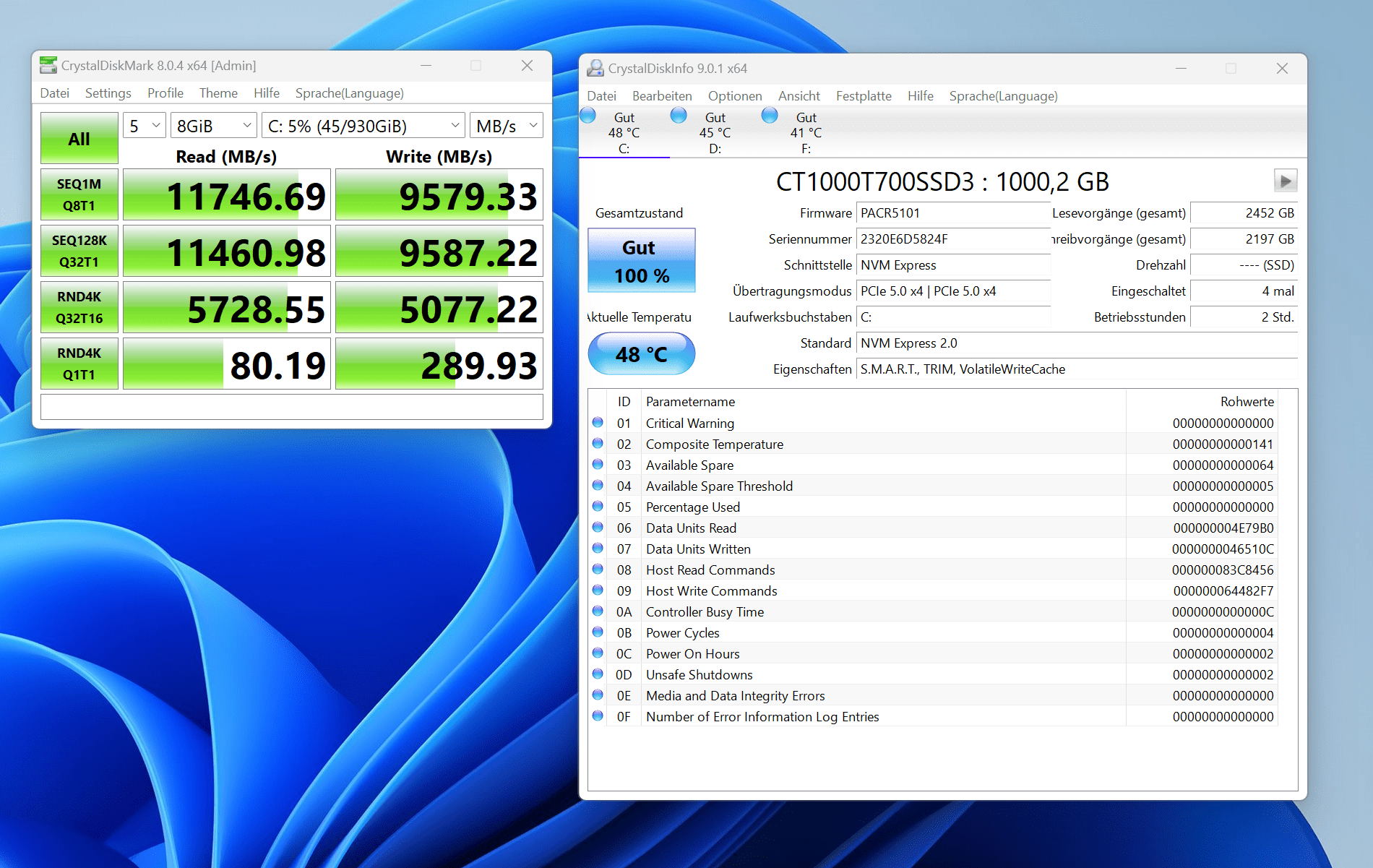
Task: Click the RND4K Q1T1 write result 289.93
Action: point(439,364)
